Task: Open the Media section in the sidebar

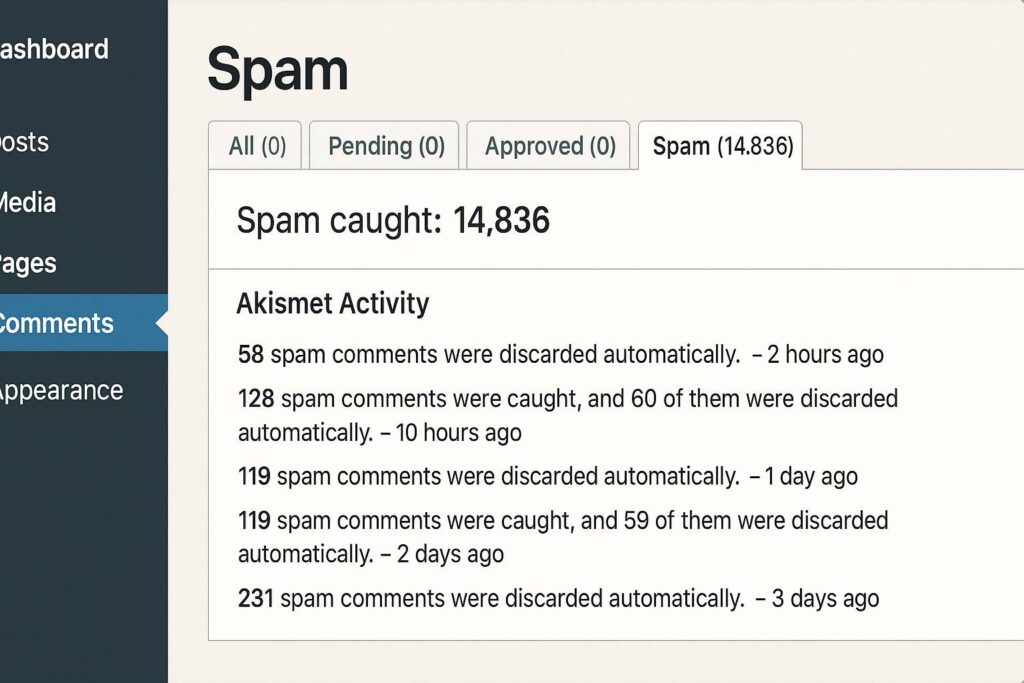Action: (28, 203)
